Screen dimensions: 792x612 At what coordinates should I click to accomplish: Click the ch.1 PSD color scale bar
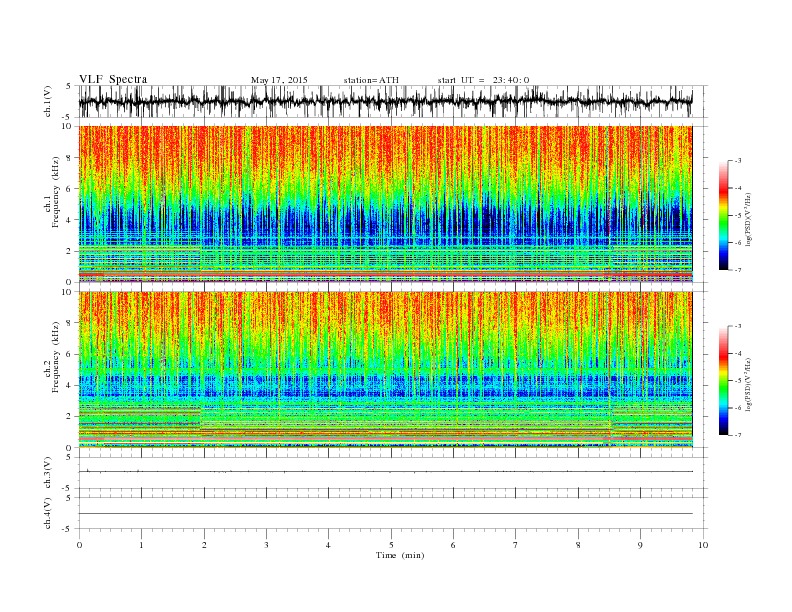tap(723, 215)
